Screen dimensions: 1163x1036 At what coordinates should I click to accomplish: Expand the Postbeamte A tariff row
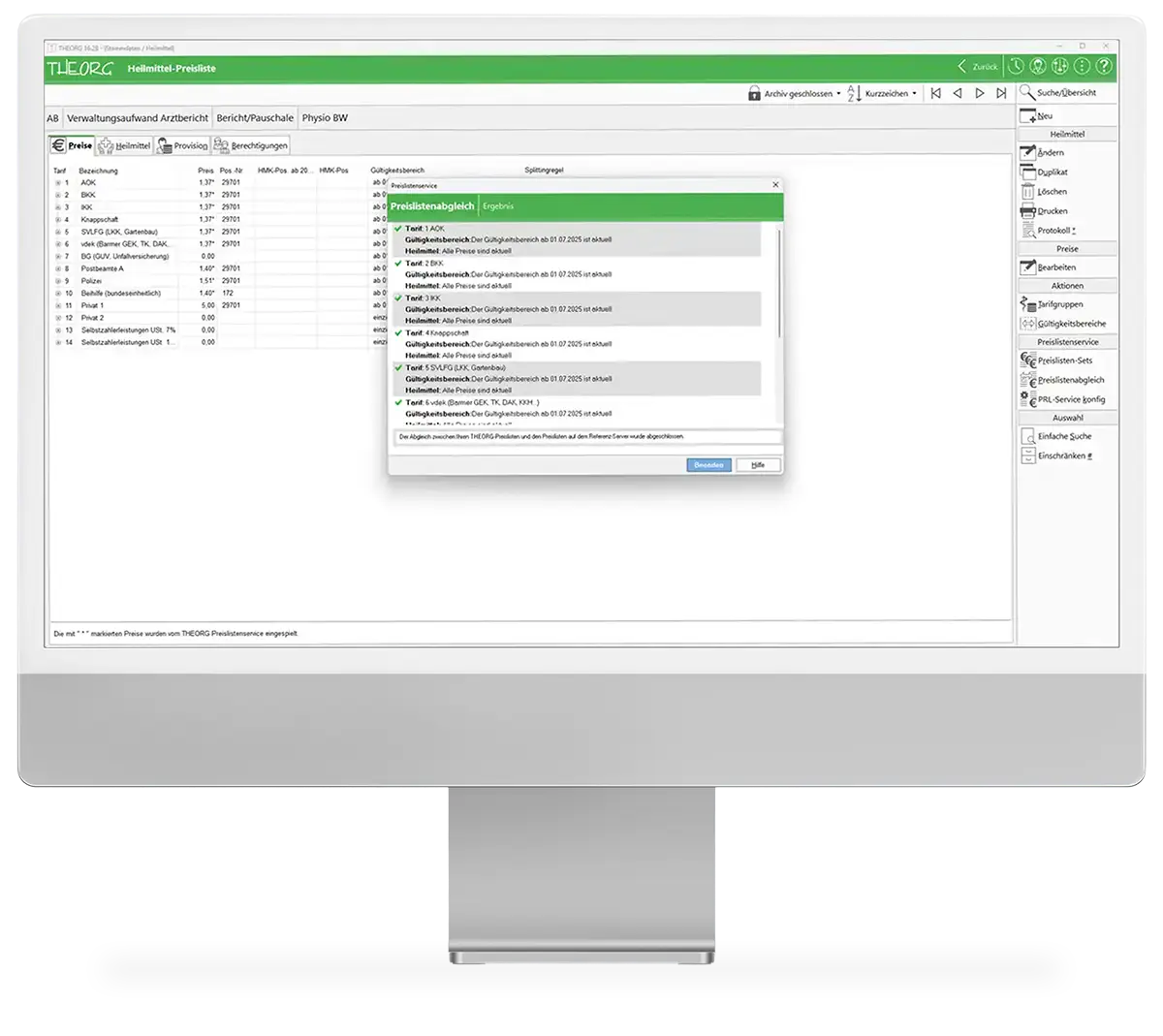pyautogui.click(x=58, y=268)
